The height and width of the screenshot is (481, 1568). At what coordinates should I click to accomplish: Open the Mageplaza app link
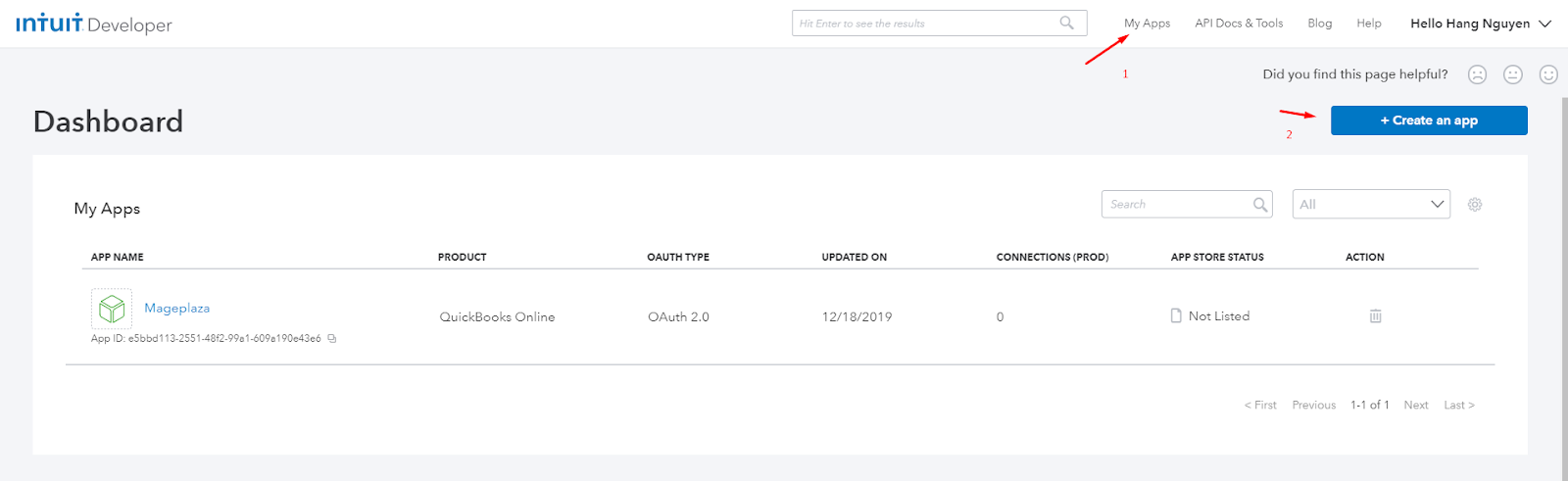click(x=177, y=308)
